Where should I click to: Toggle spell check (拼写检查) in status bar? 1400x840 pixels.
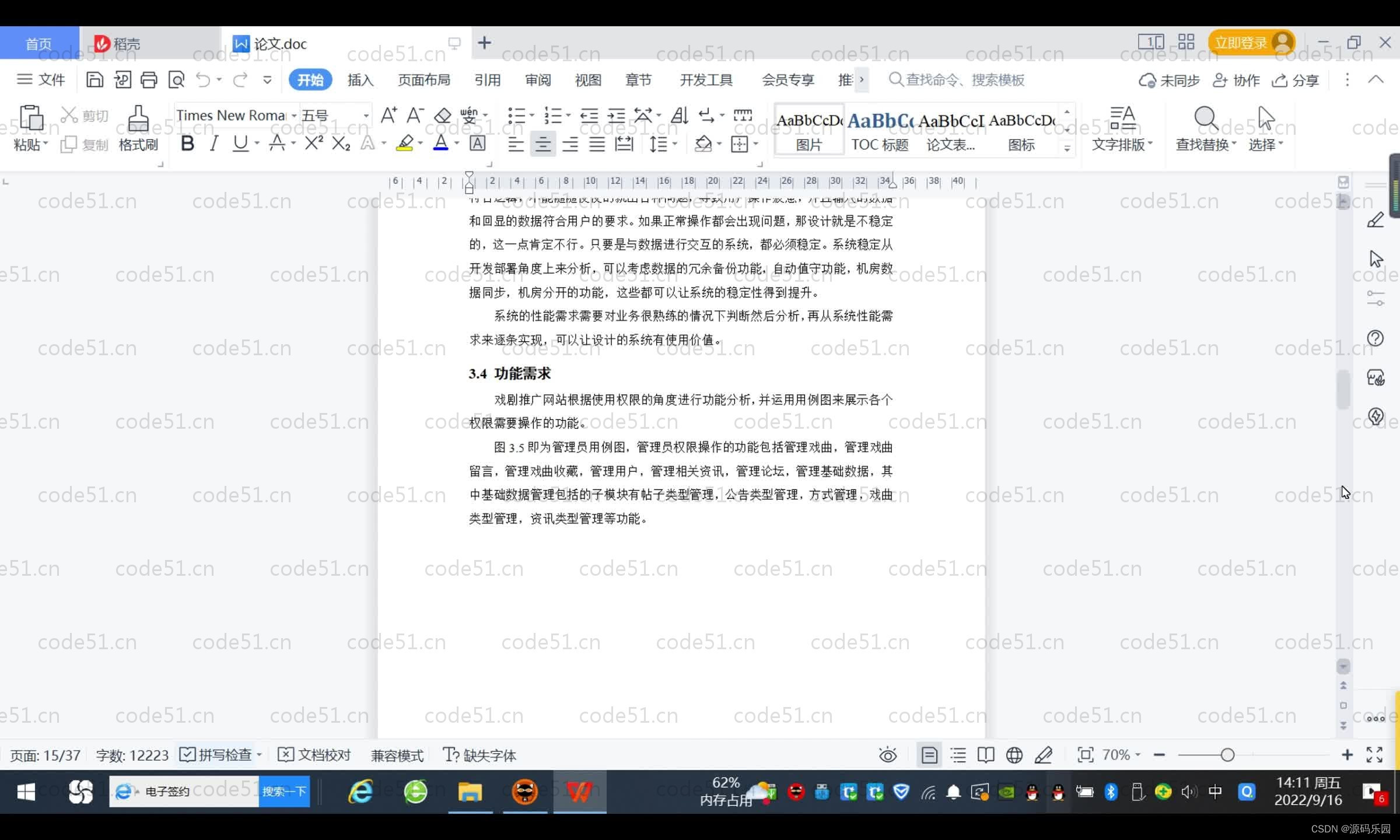pos(217,755)
